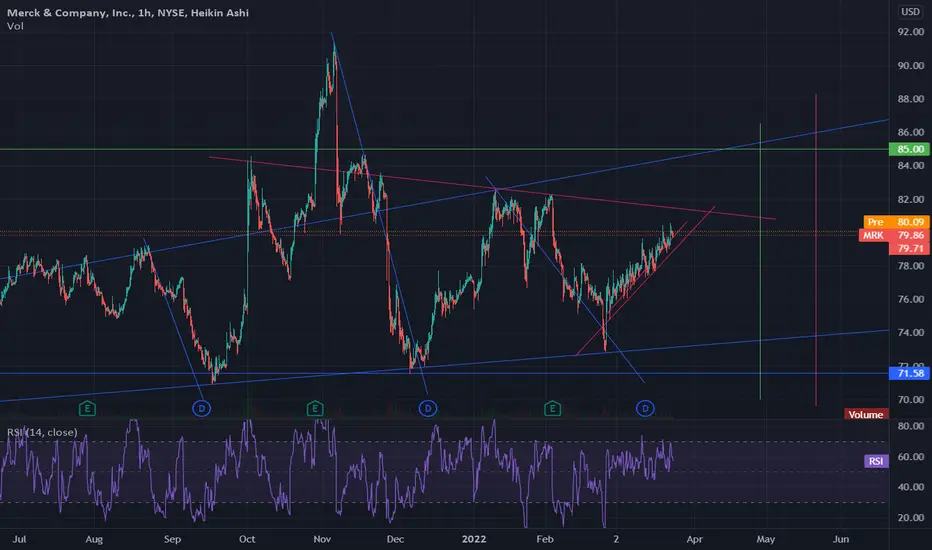Select the blue 71.58 price label
Image resolution: width=932 pixels, height=550 pixels.
(909, 373)
